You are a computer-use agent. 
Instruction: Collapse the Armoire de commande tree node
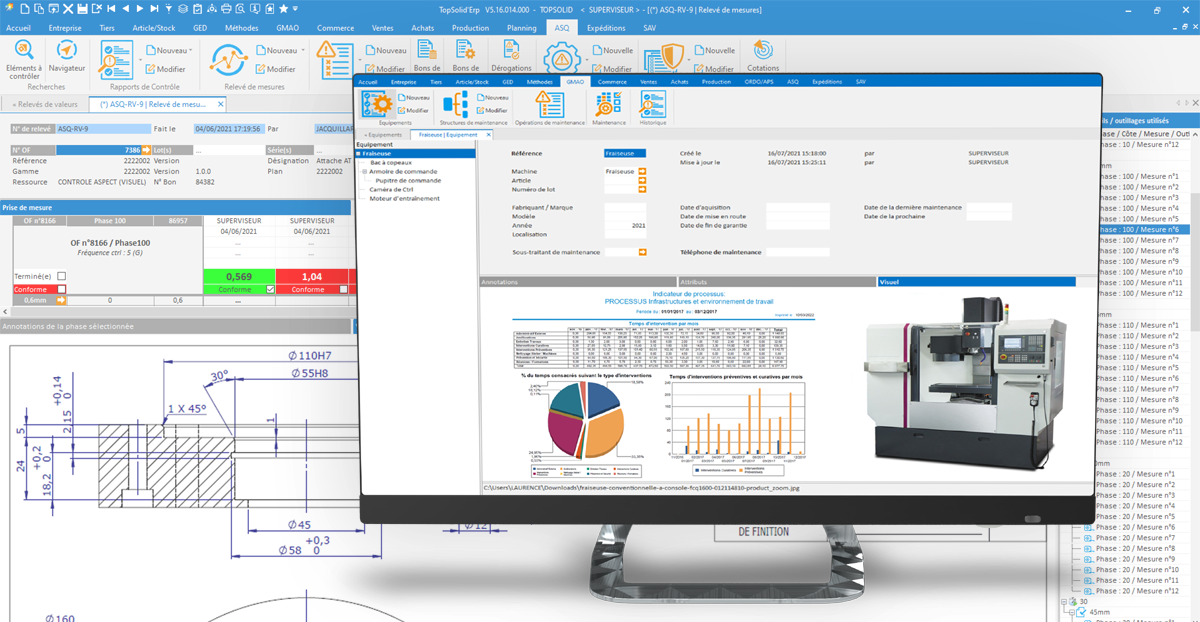[365, 171]
